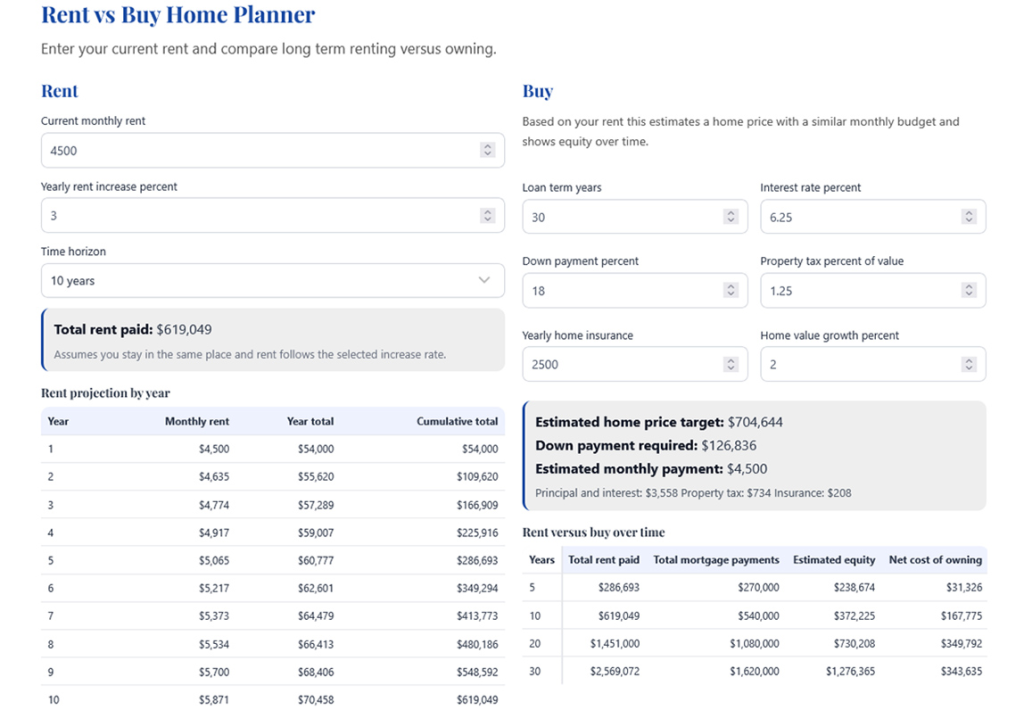Image resolution: width=1024 pixels, height=710 pixels.
Task: Click the Home value growth percent stepper
Action: 968,365
